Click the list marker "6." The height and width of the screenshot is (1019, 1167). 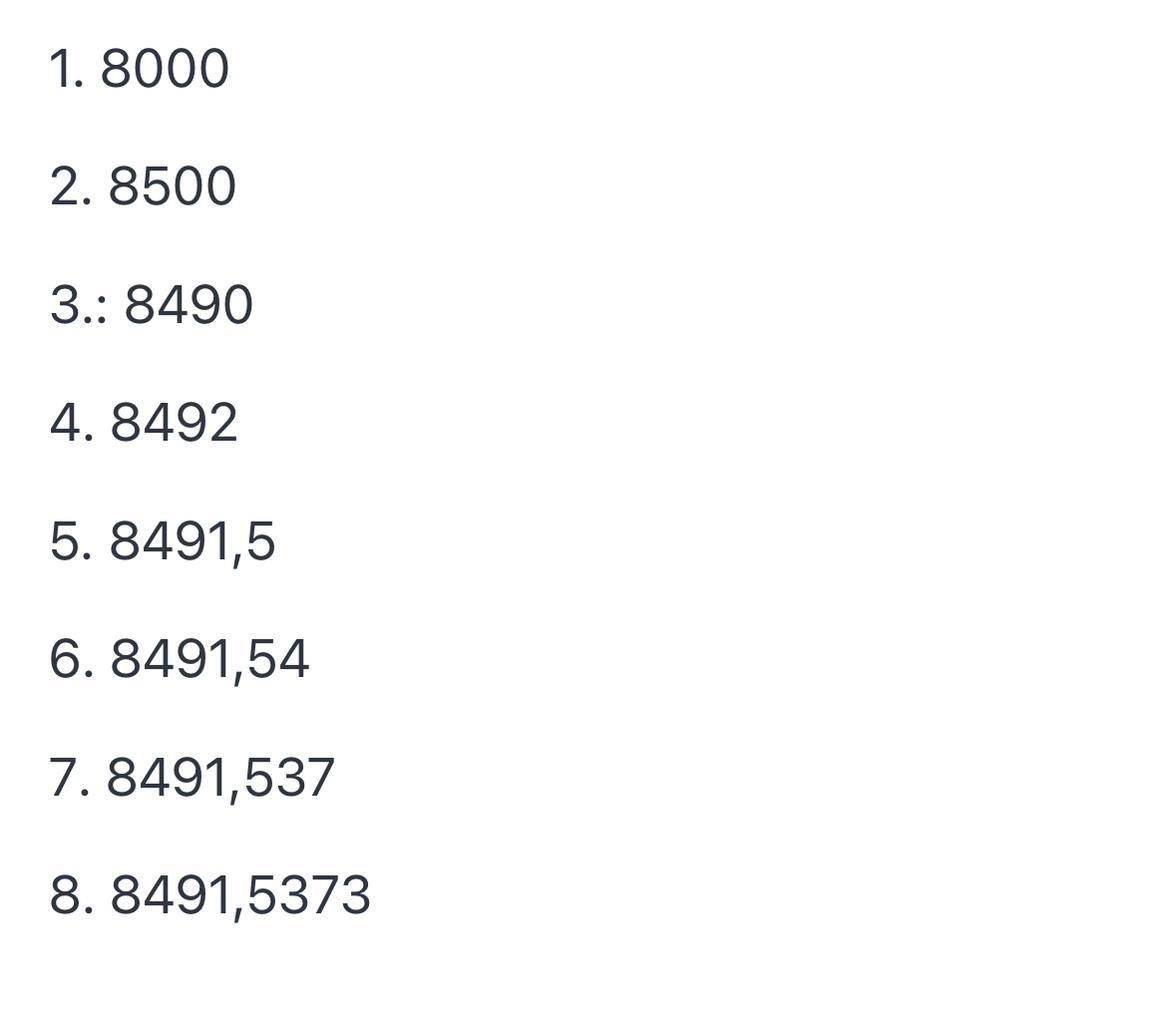tap(72, 659)
